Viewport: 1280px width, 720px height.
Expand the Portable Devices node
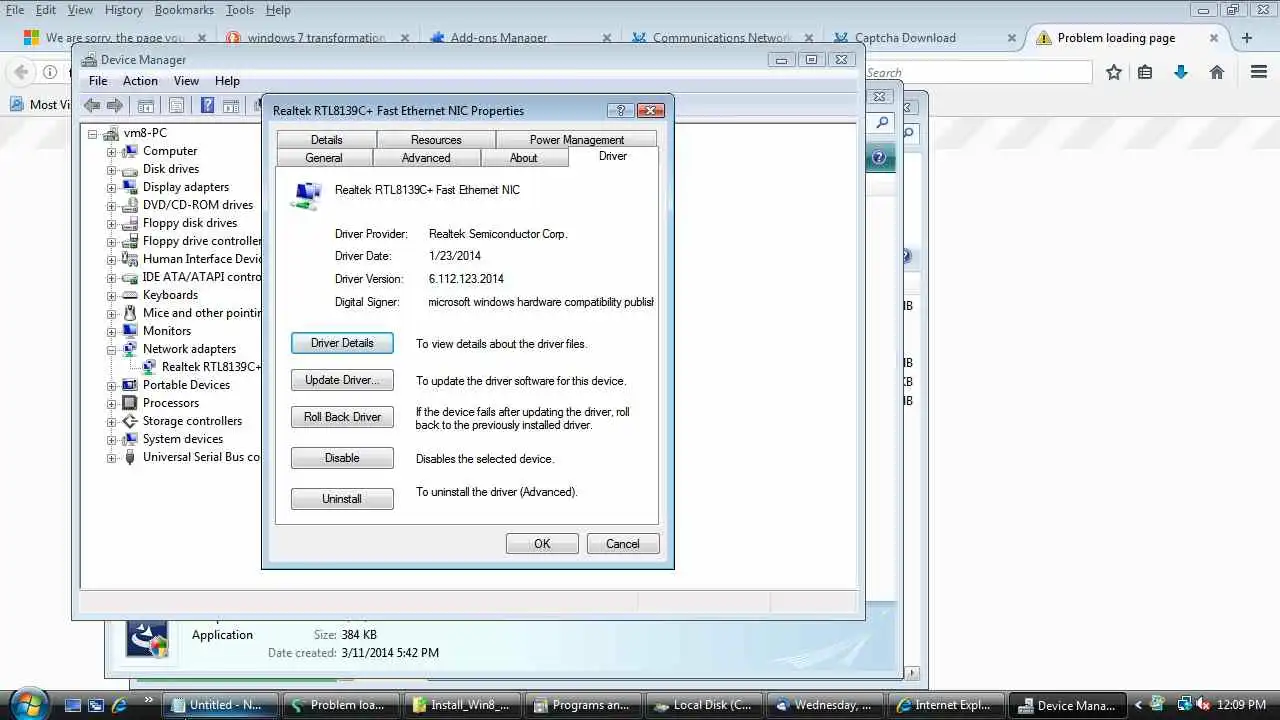coord(112,386)
